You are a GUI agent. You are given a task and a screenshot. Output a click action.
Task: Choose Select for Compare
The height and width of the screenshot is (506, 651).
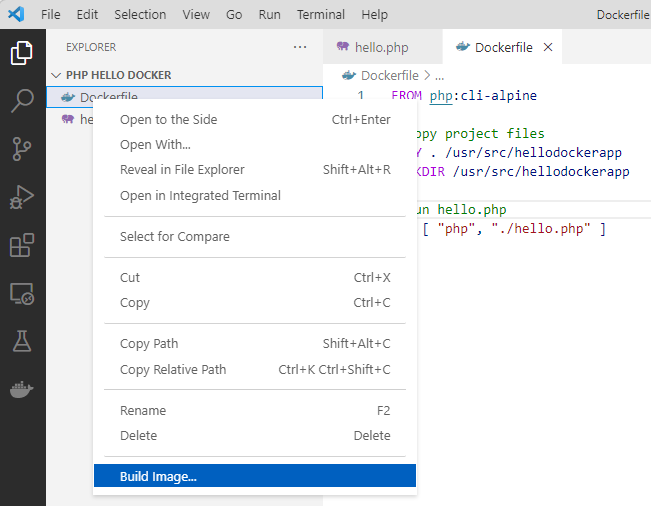[x=255, y=237]
